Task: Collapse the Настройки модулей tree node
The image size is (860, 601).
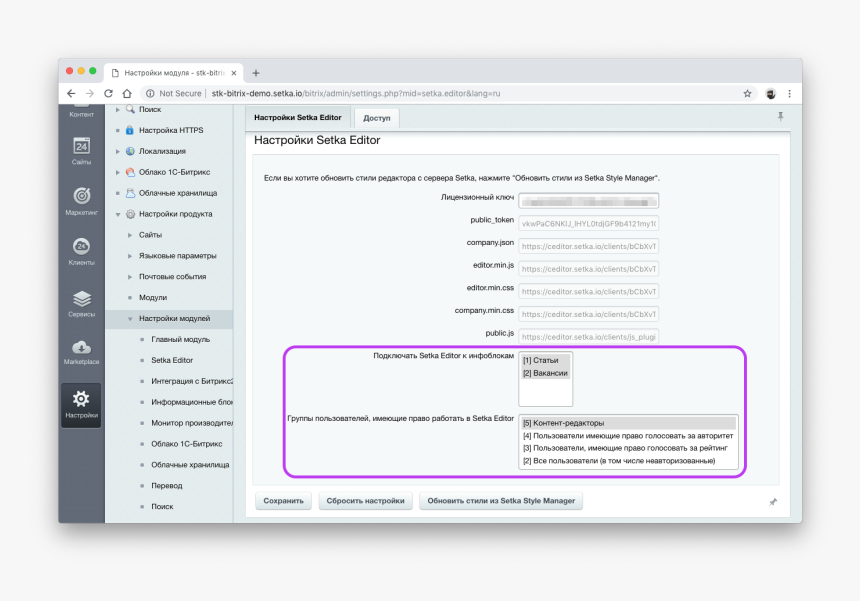Action: 129,319
